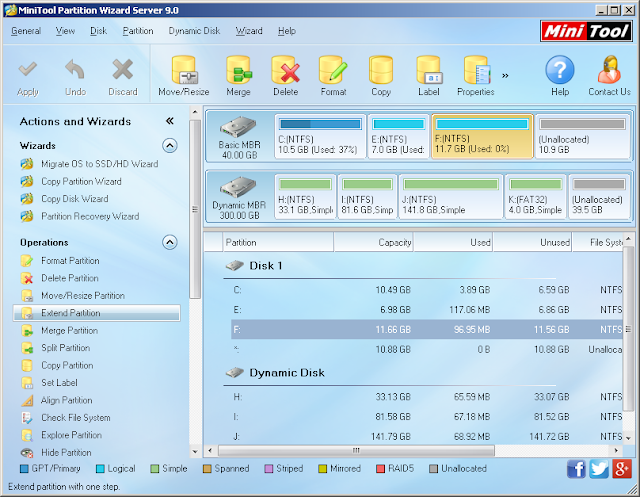Click the Basic MBR 40.00 GB disk icon
Screen dimensions: 640x497
(x=238, y=126)
